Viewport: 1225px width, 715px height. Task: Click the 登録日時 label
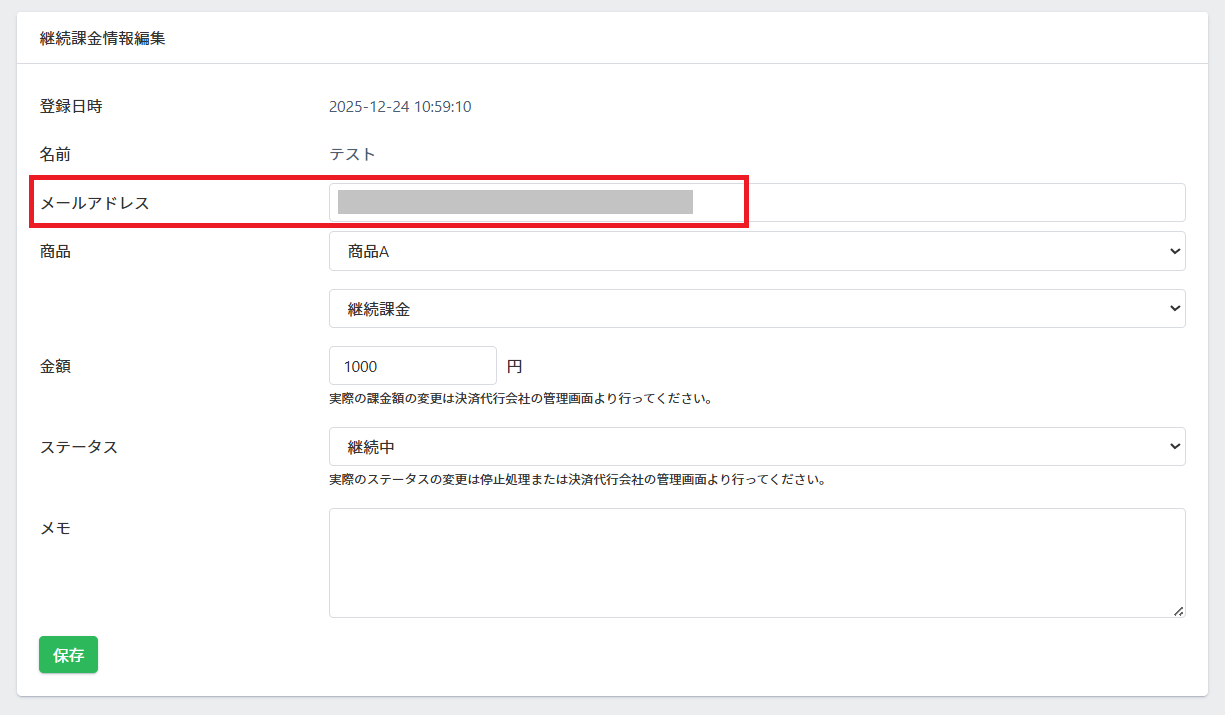71,106
